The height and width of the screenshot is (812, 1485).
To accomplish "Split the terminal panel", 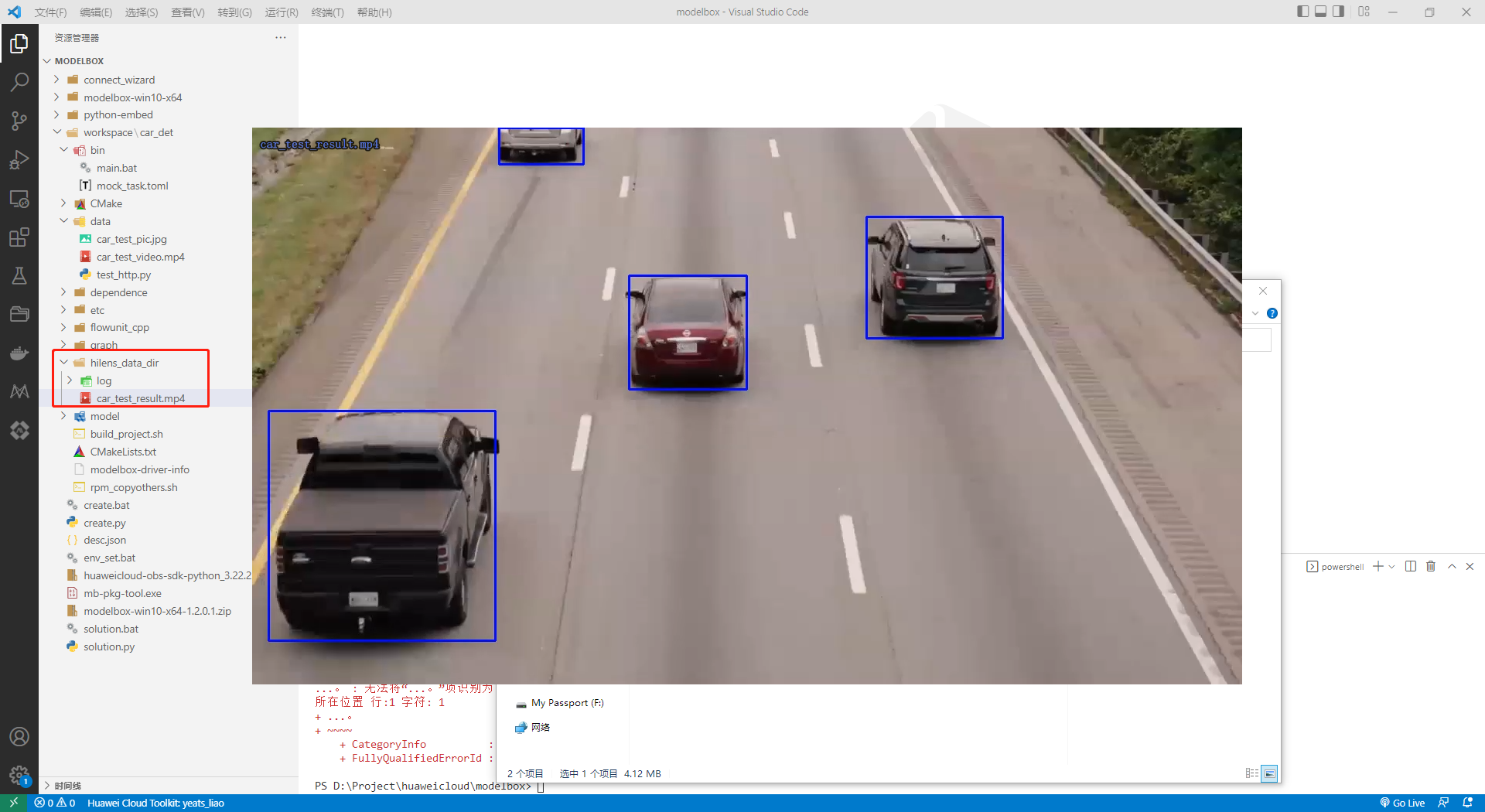I will (1411, 567).
